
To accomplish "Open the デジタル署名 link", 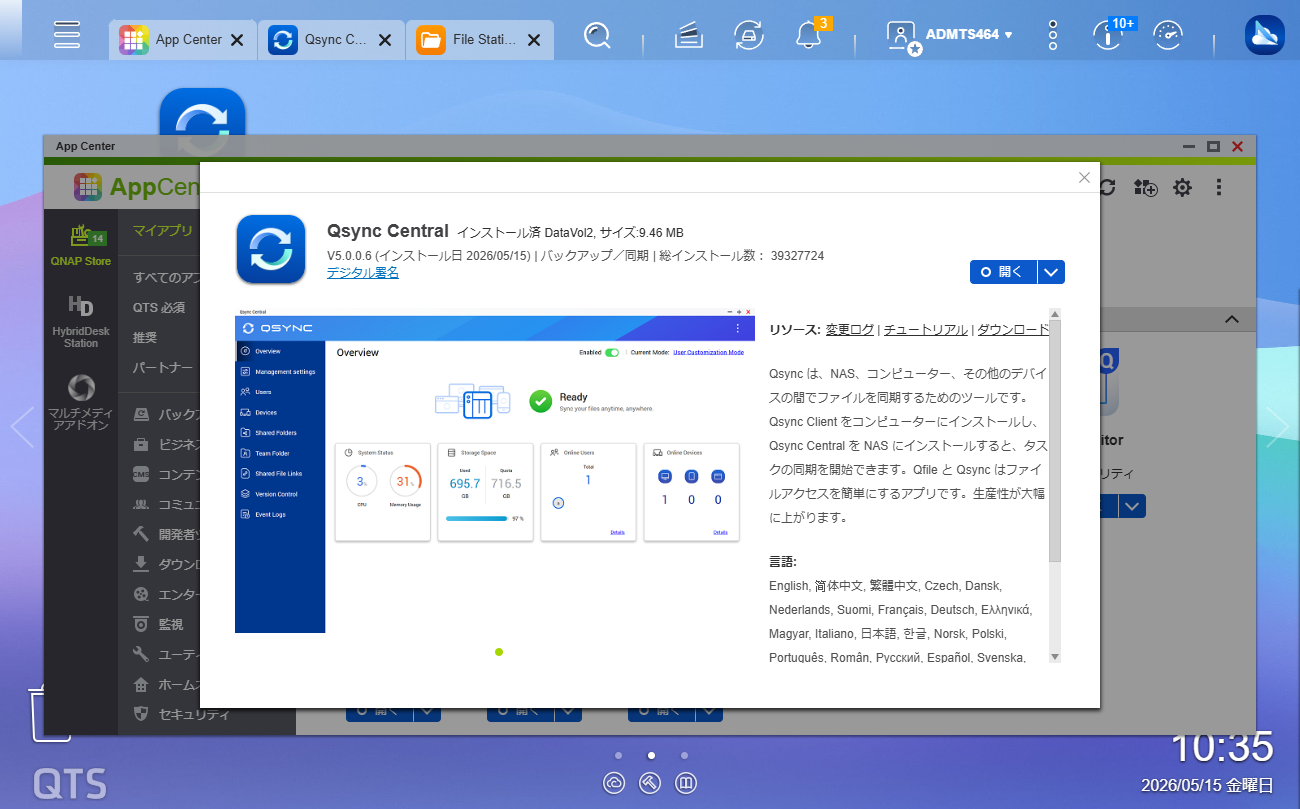I will coord(363,272).
